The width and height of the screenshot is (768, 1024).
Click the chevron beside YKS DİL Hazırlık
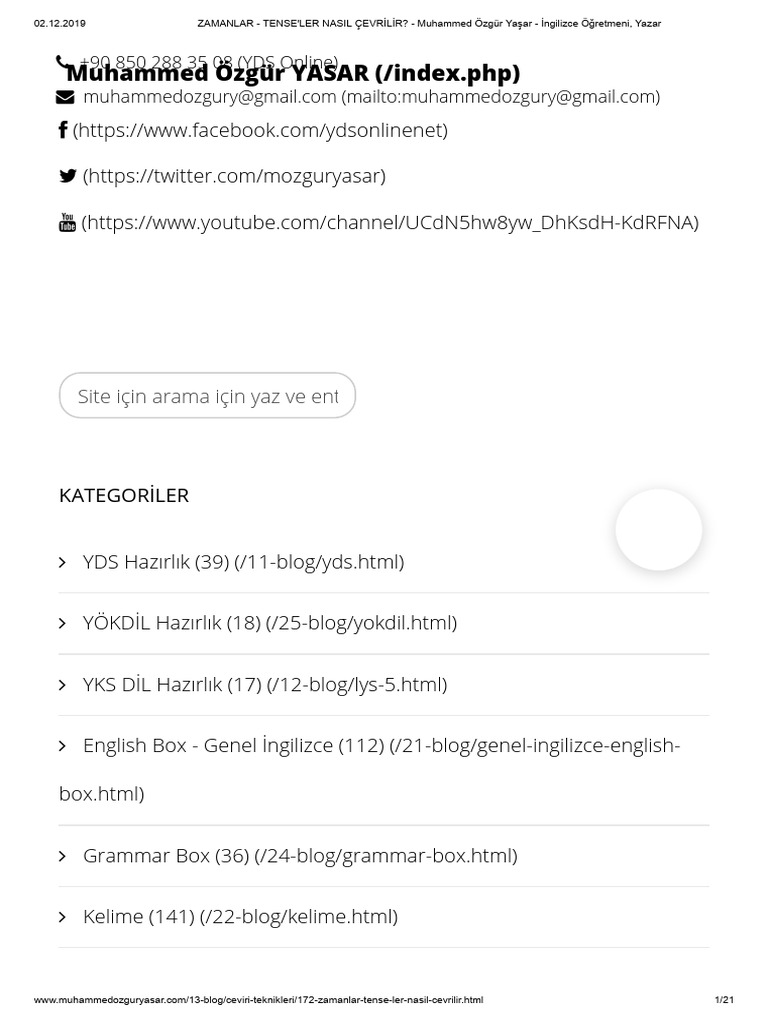pos(63,685)
